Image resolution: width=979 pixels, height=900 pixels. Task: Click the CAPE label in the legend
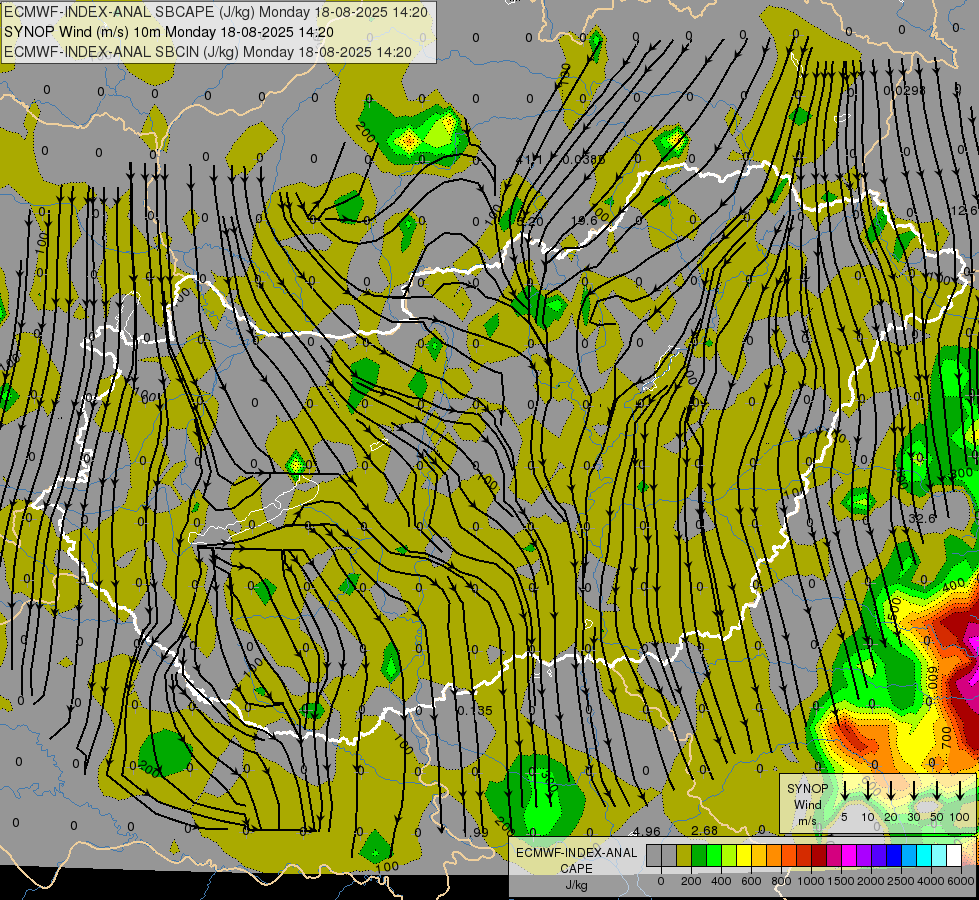[576, 869]
